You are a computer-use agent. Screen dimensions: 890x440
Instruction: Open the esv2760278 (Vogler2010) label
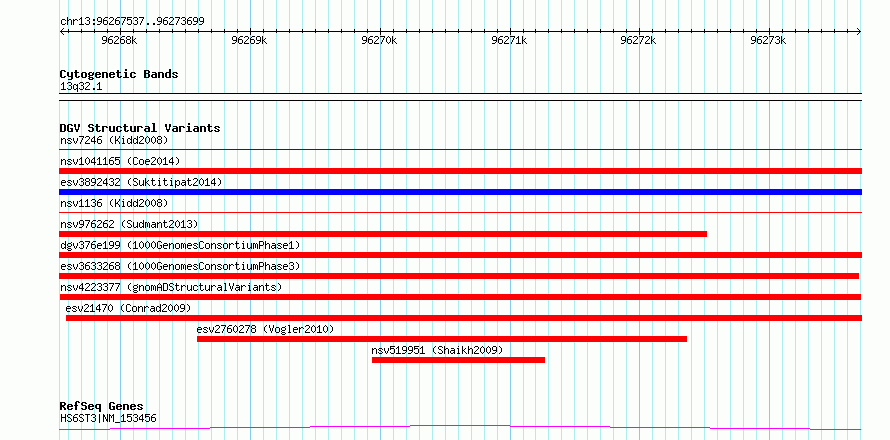(x=265, y=329)
